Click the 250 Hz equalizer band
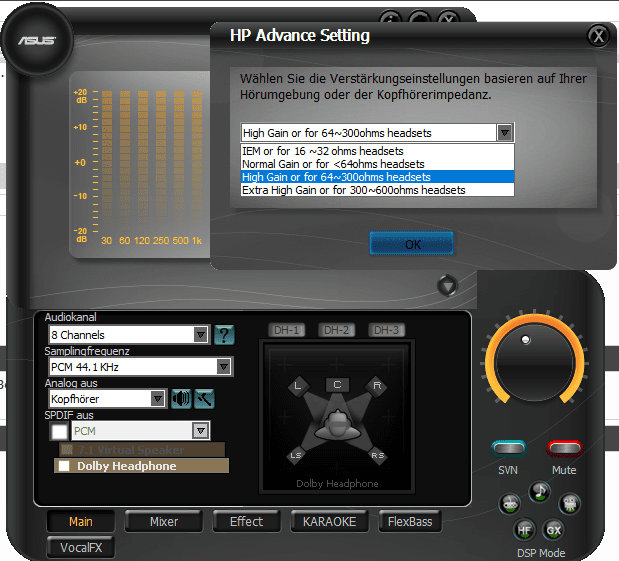 coord(161,158)
